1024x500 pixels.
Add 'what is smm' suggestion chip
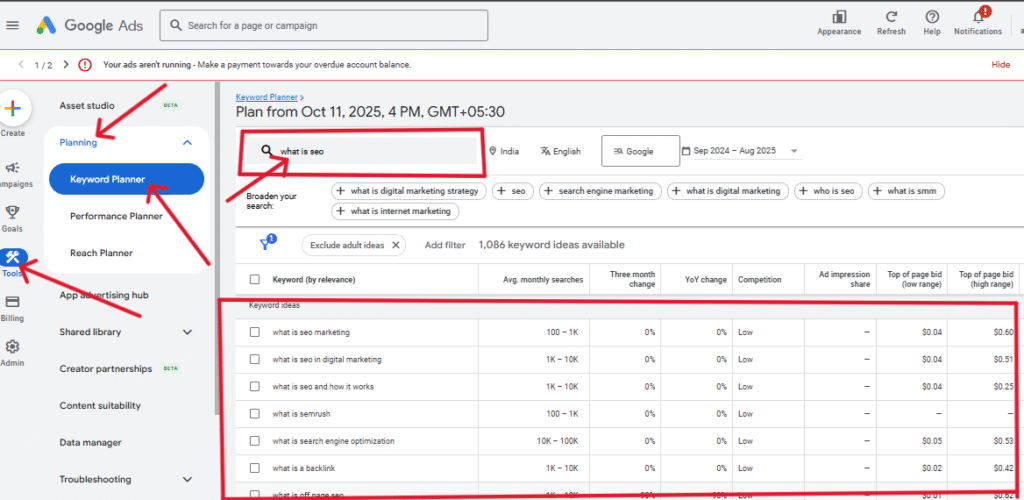[906, 191]
